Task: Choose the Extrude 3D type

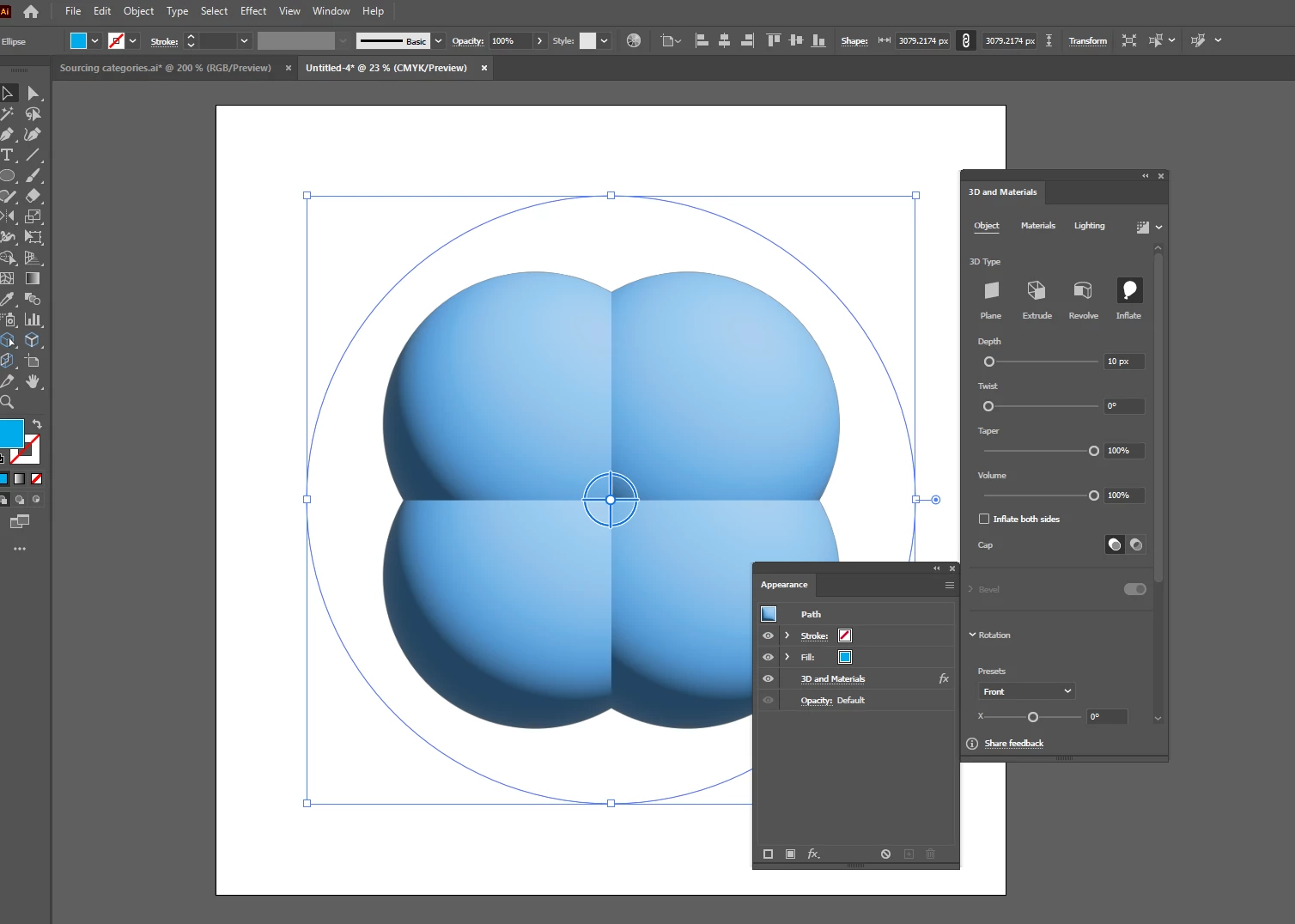Action: pos(1037,290)
